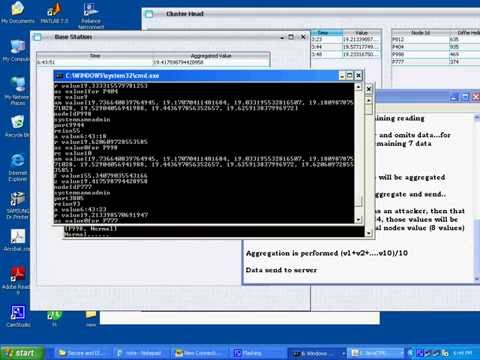Open the My Documents desktop icon
The width and height of the screenshot is (480, 360).
17,12
